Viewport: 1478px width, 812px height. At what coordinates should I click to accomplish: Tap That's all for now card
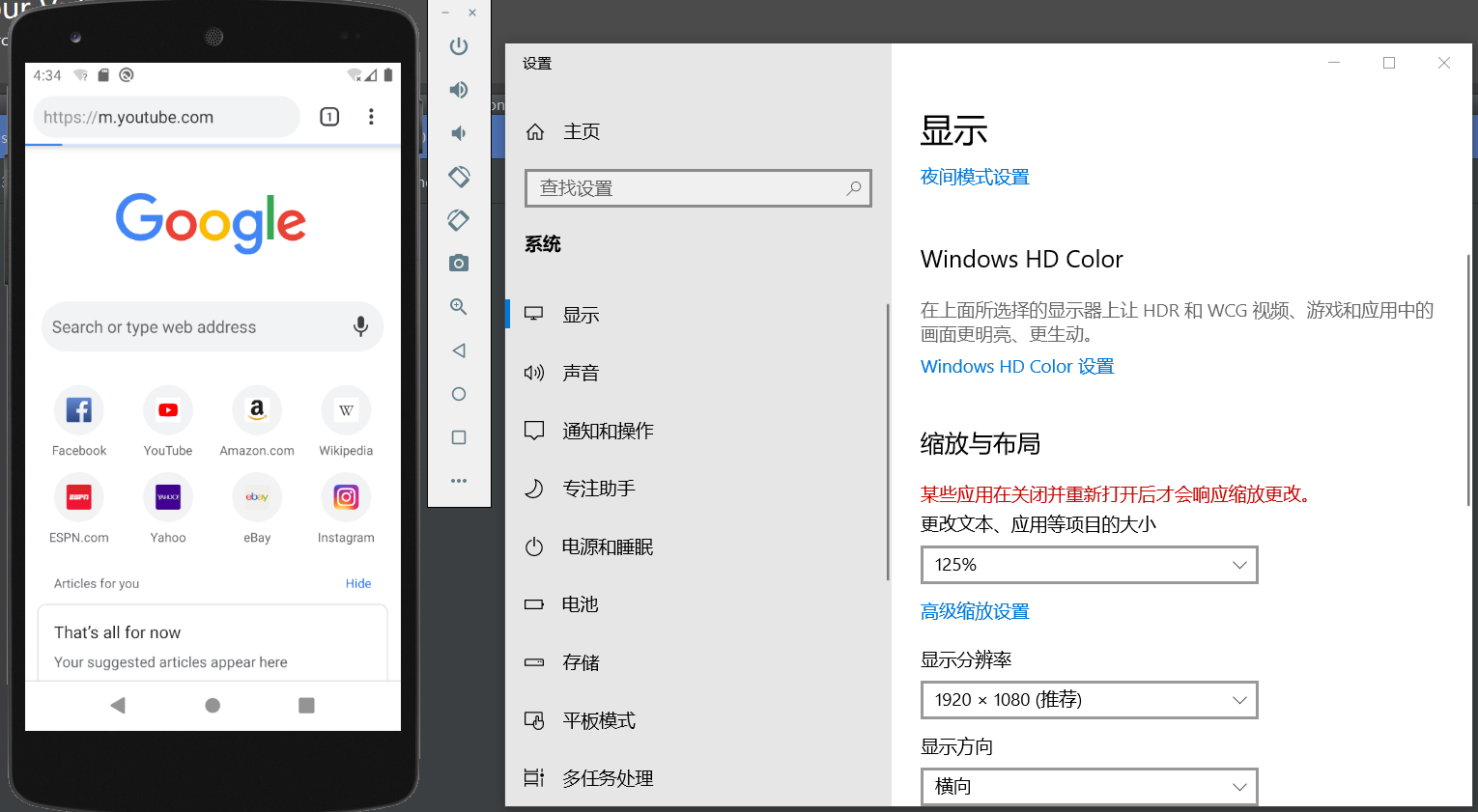click(x=213, y=643)
